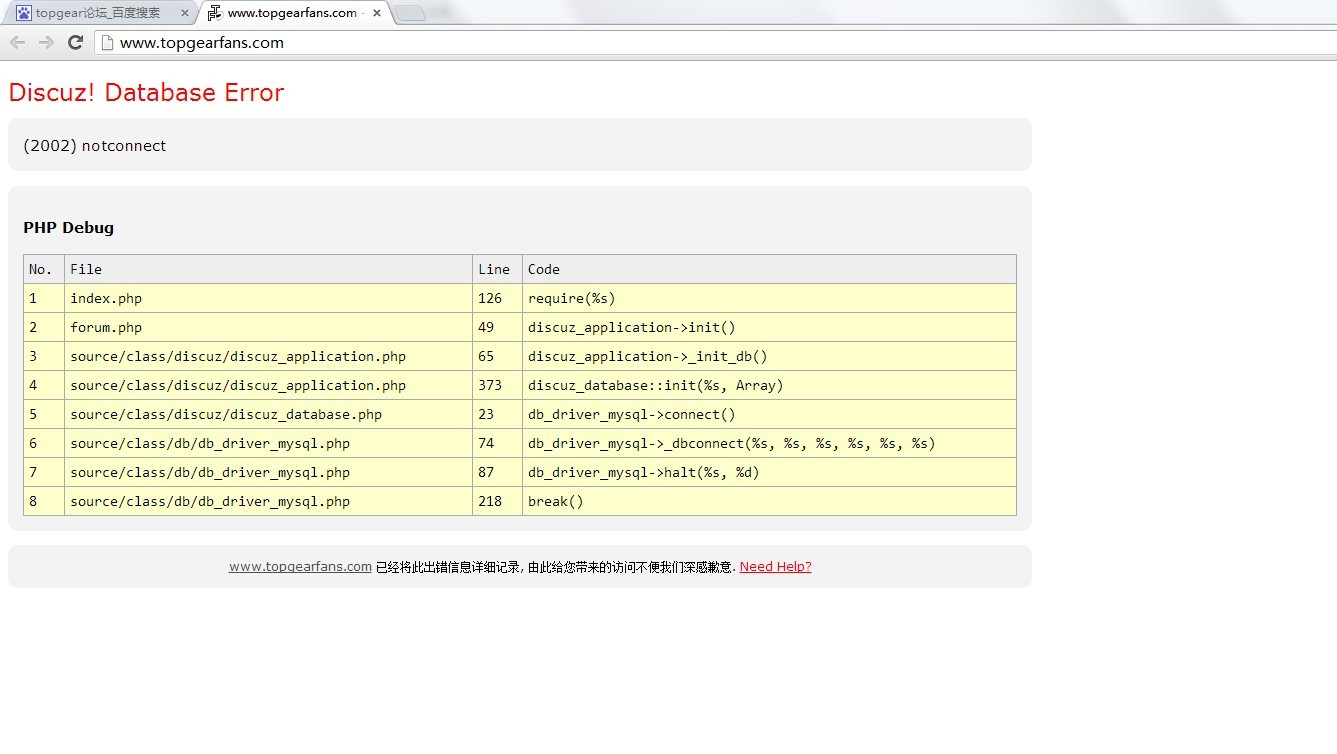Focus the address bar showing www.topgearfans.com
1337x754 pixels.
715,42
